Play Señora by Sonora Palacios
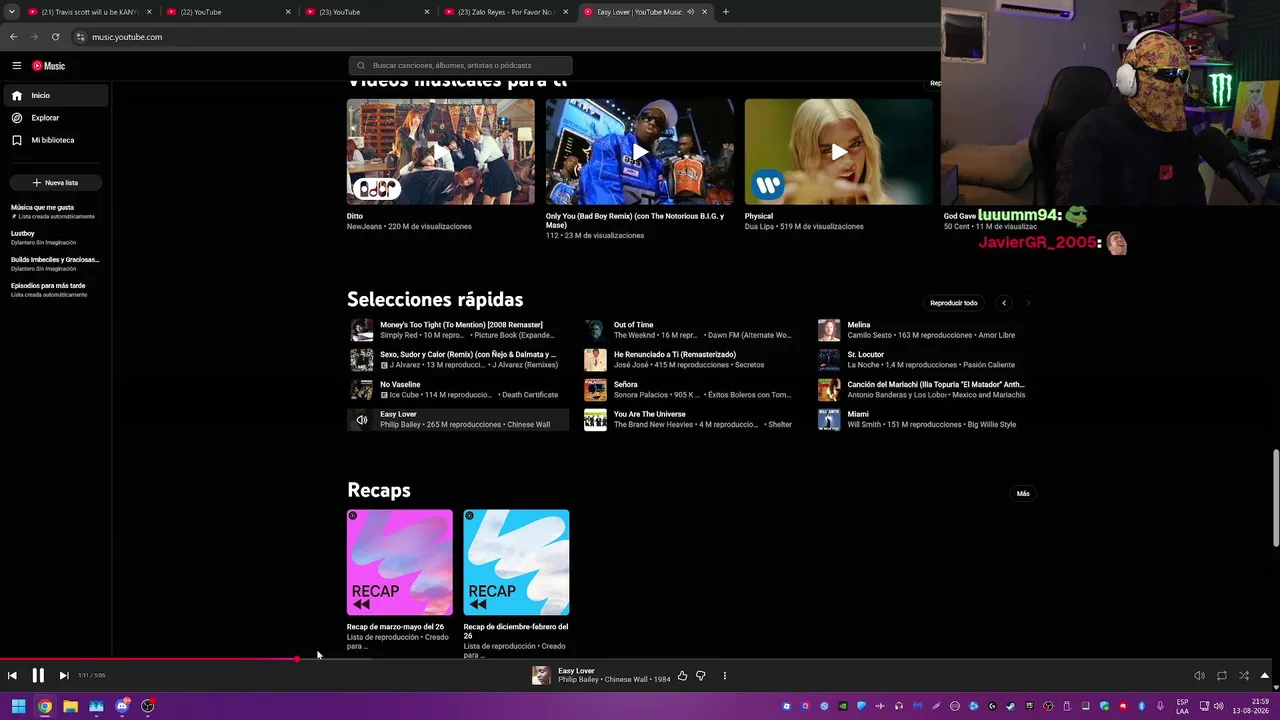 pos(693,390)
